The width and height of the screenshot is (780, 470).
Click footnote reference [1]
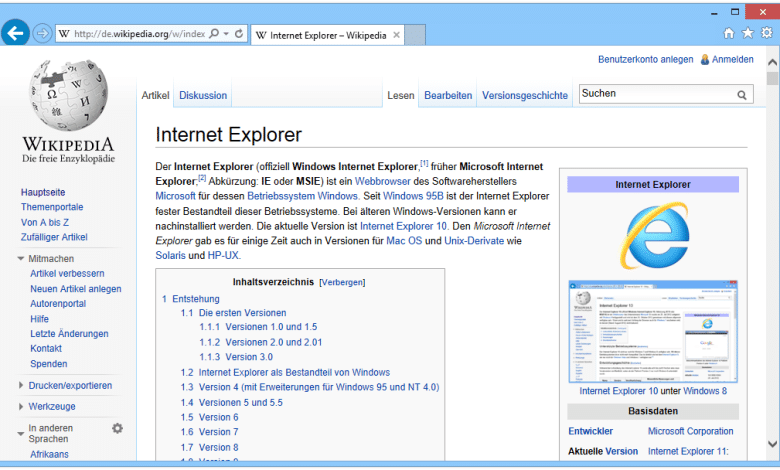pyautogui.click(x=424, y=163)
